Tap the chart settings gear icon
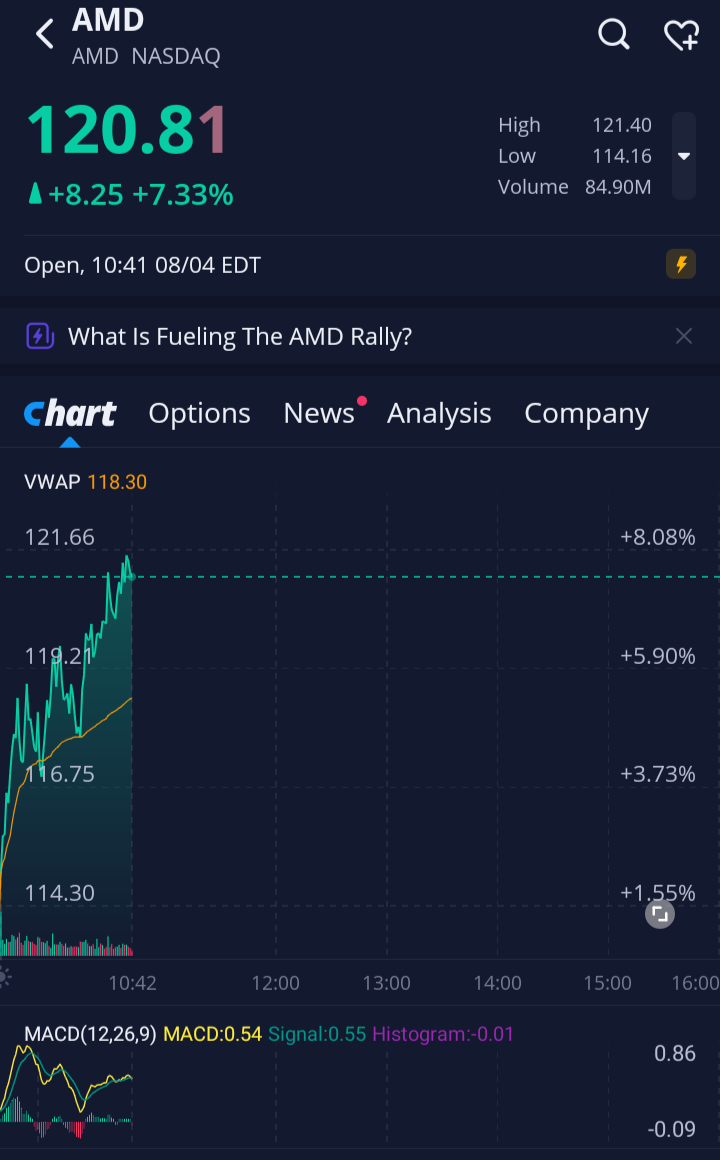Viewport: 720px width, 1160px height. coord(4,977)
